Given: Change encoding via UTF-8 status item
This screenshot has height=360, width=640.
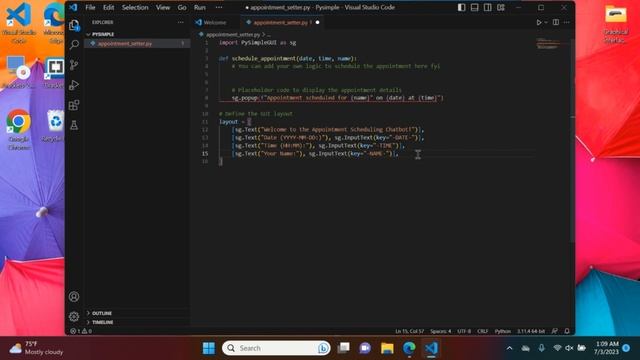Looking at the screenshot, I should (x=464, y=331).
